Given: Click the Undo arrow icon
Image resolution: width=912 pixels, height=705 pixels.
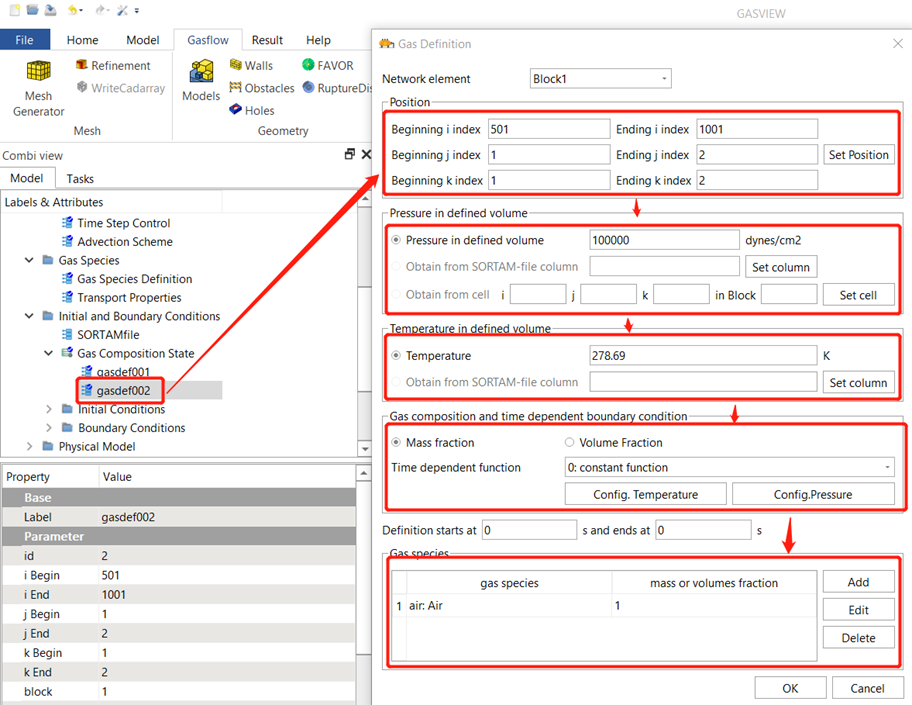Looking at the screenshot, I should coord(73,10).
